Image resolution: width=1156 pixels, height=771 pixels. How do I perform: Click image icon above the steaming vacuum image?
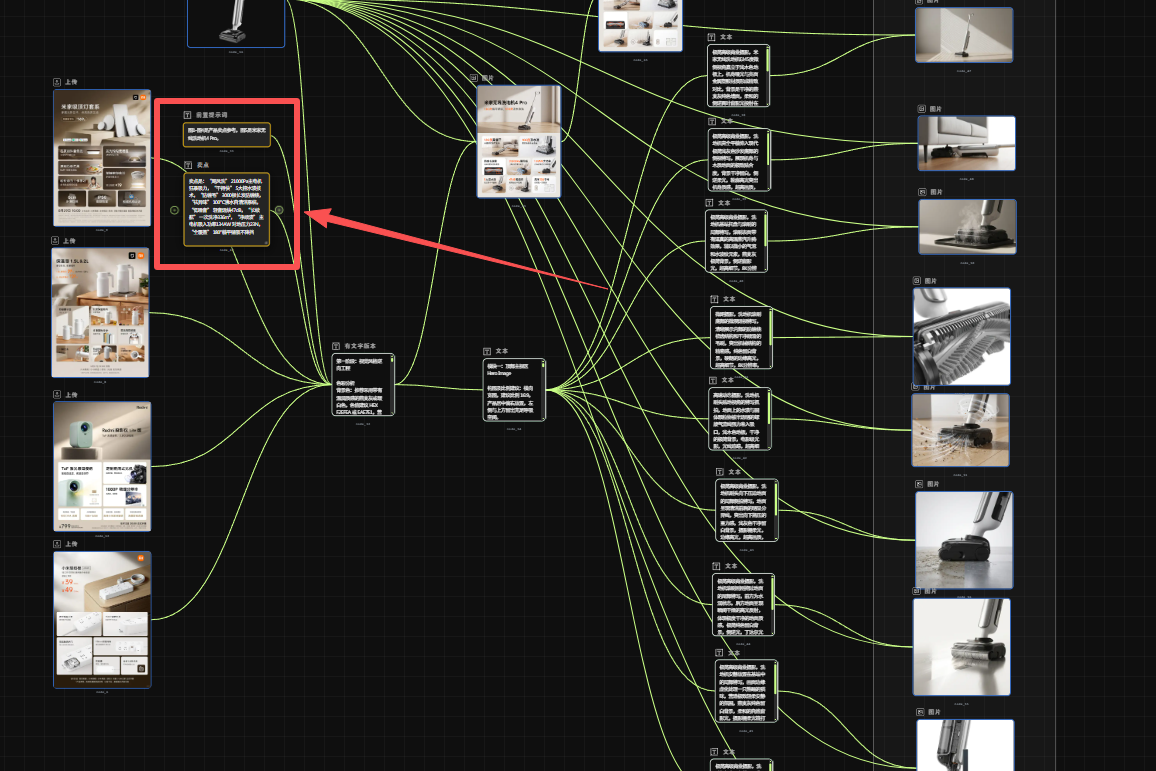[921, 191]
